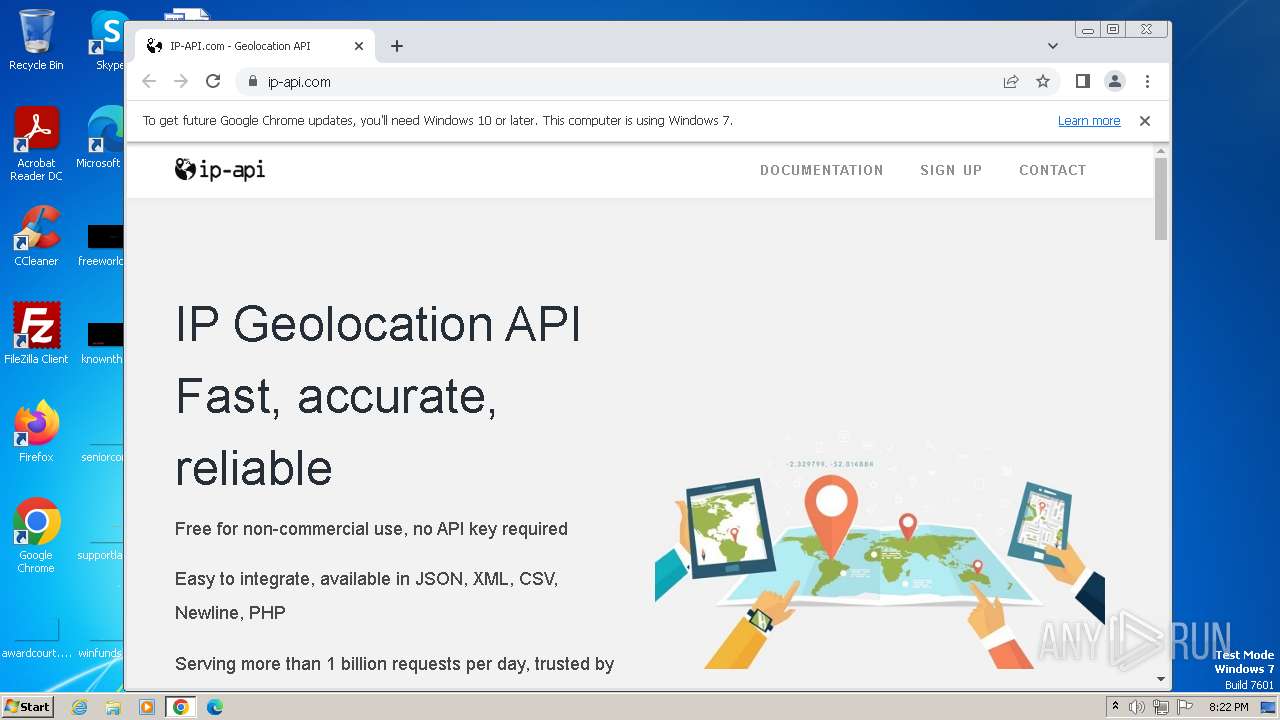Click the scrollbar down arrow
The image size is (1280, 720).
[1161, 679]
